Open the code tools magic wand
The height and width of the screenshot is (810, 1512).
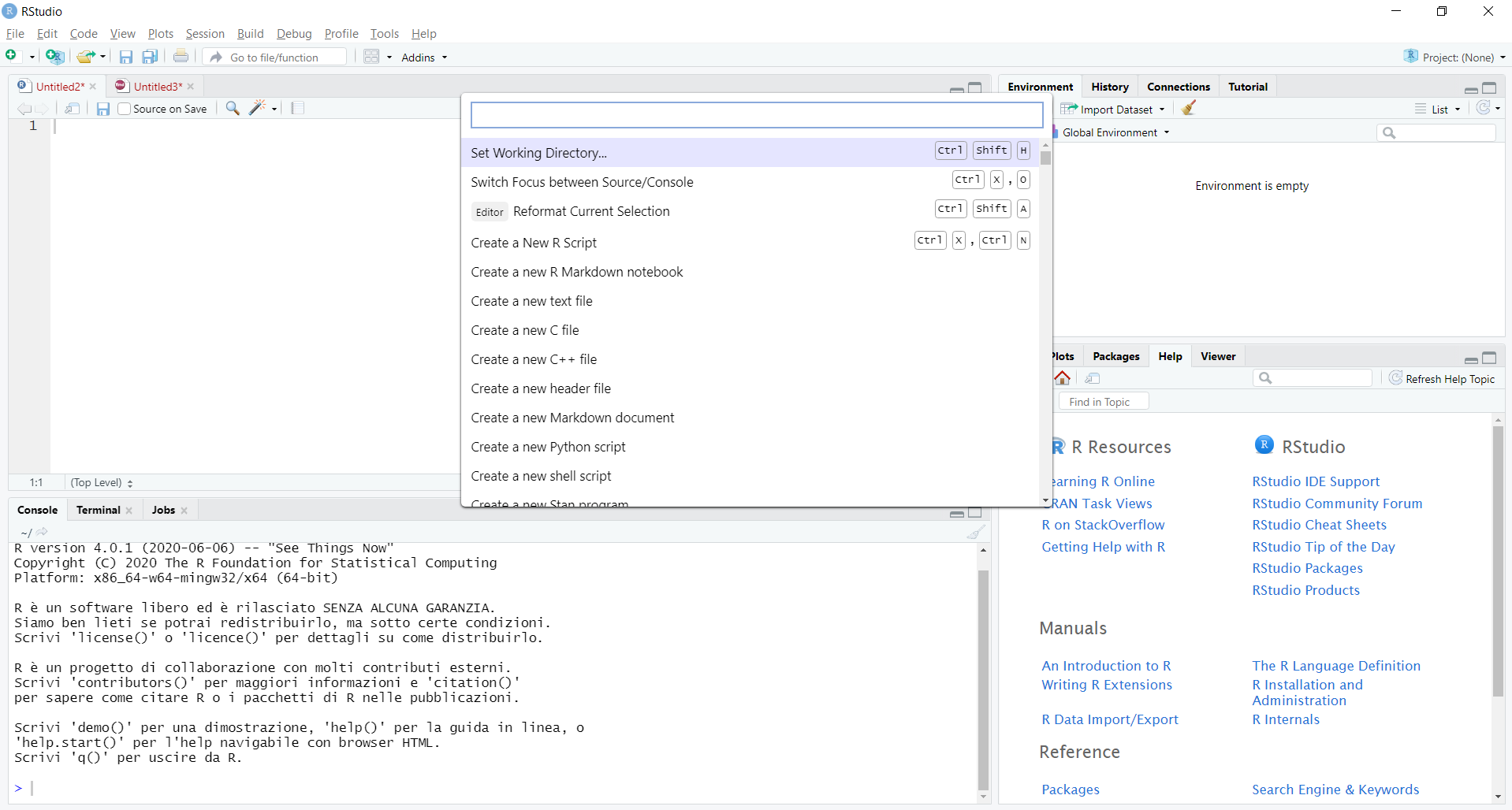point(258,109)
